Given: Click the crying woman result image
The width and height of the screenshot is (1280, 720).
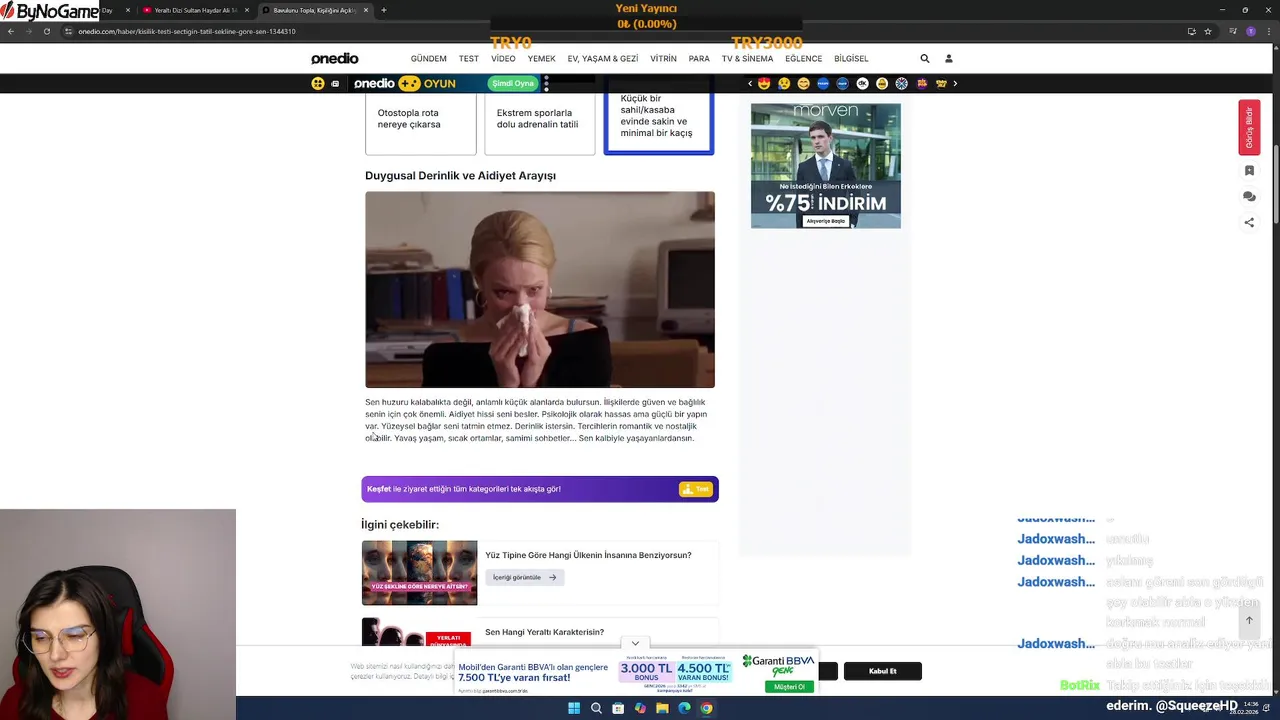Looking at the screenshot, I should click(540, 290).
